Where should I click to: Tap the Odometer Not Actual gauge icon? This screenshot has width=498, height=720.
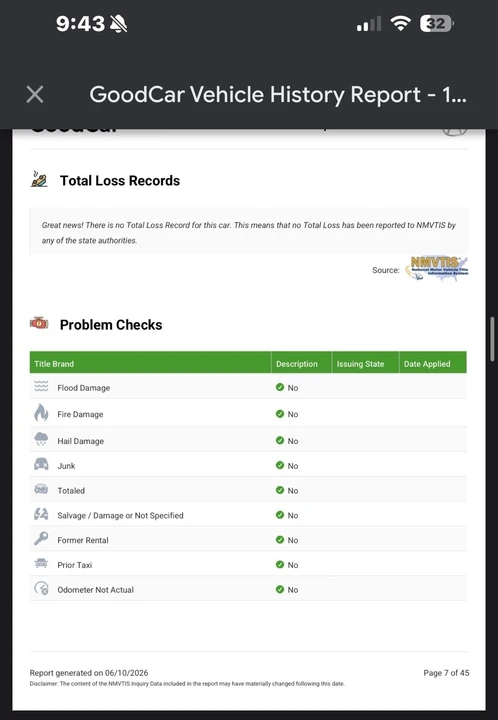41,588
